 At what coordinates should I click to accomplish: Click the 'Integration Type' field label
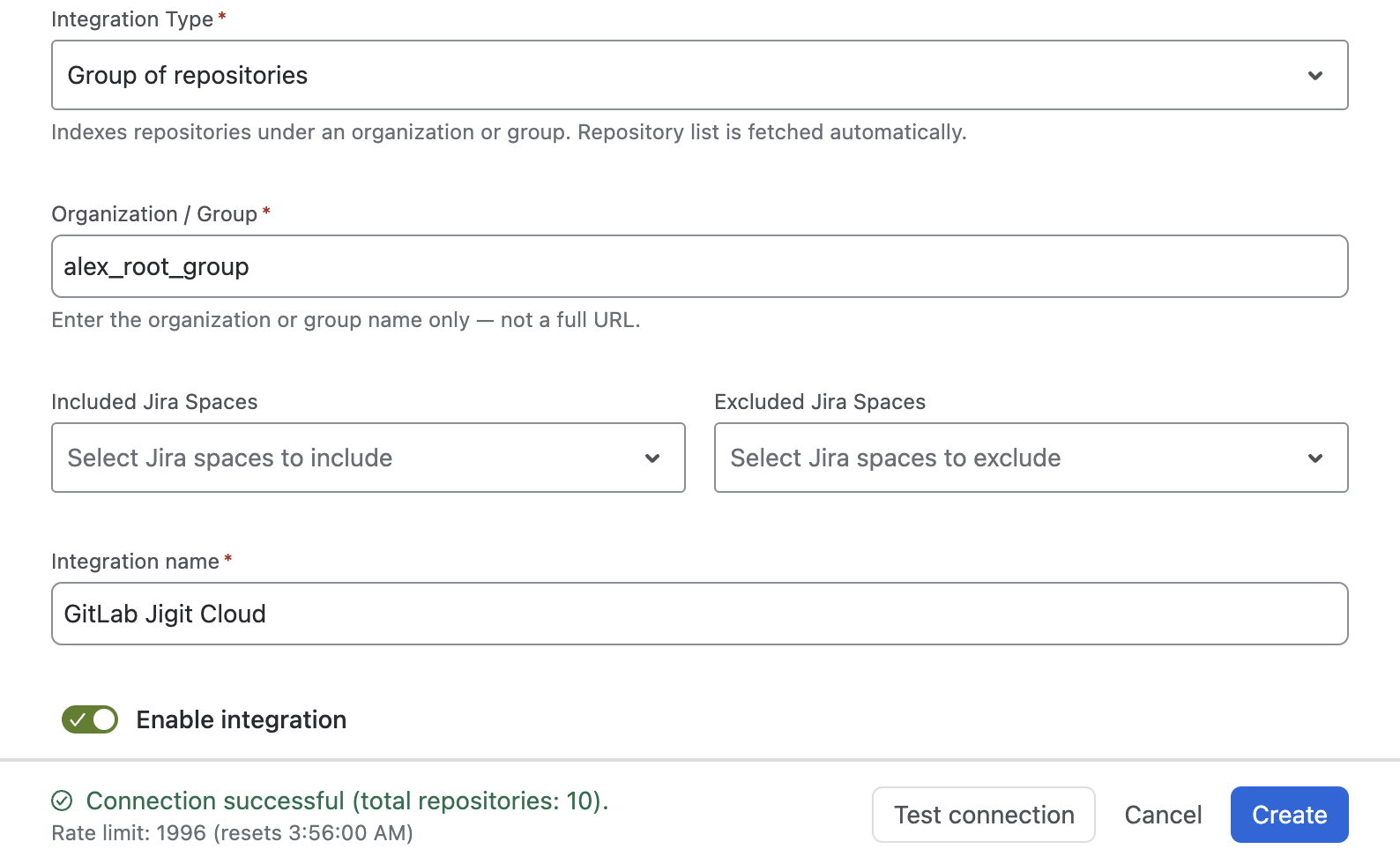[x=132, y=19]
